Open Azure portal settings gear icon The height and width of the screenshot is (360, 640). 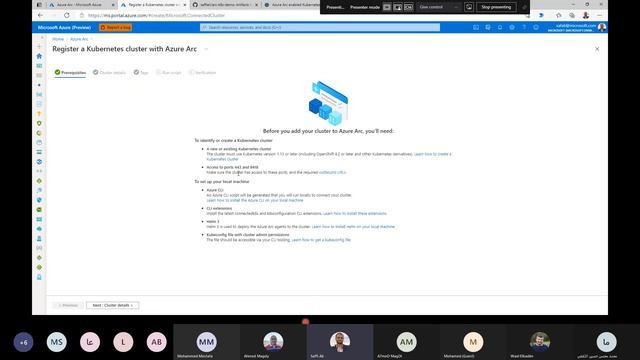512,27
